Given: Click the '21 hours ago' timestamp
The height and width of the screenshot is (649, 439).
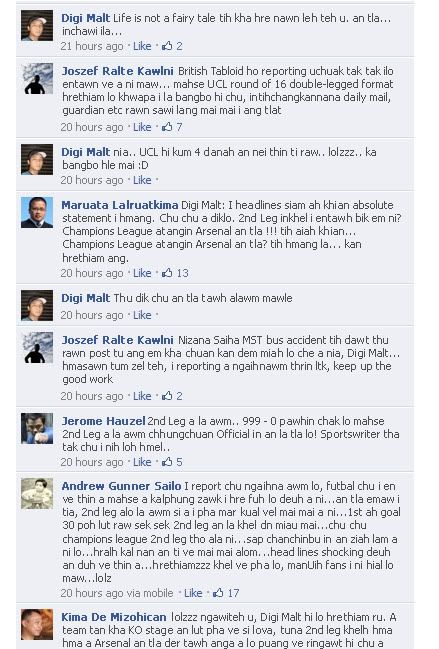Looking at the screenshot, I should [x=92, y=46].
